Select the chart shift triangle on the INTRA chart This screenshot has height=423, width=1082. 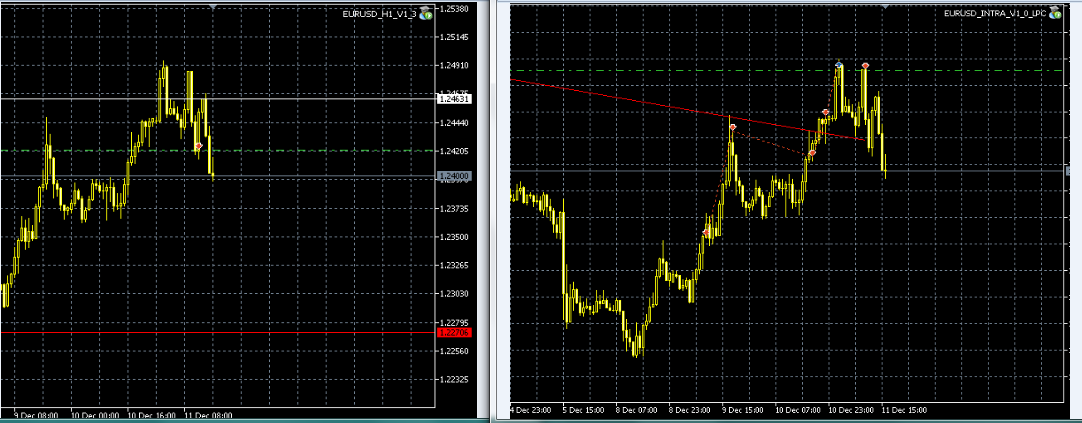coord(883,6)
